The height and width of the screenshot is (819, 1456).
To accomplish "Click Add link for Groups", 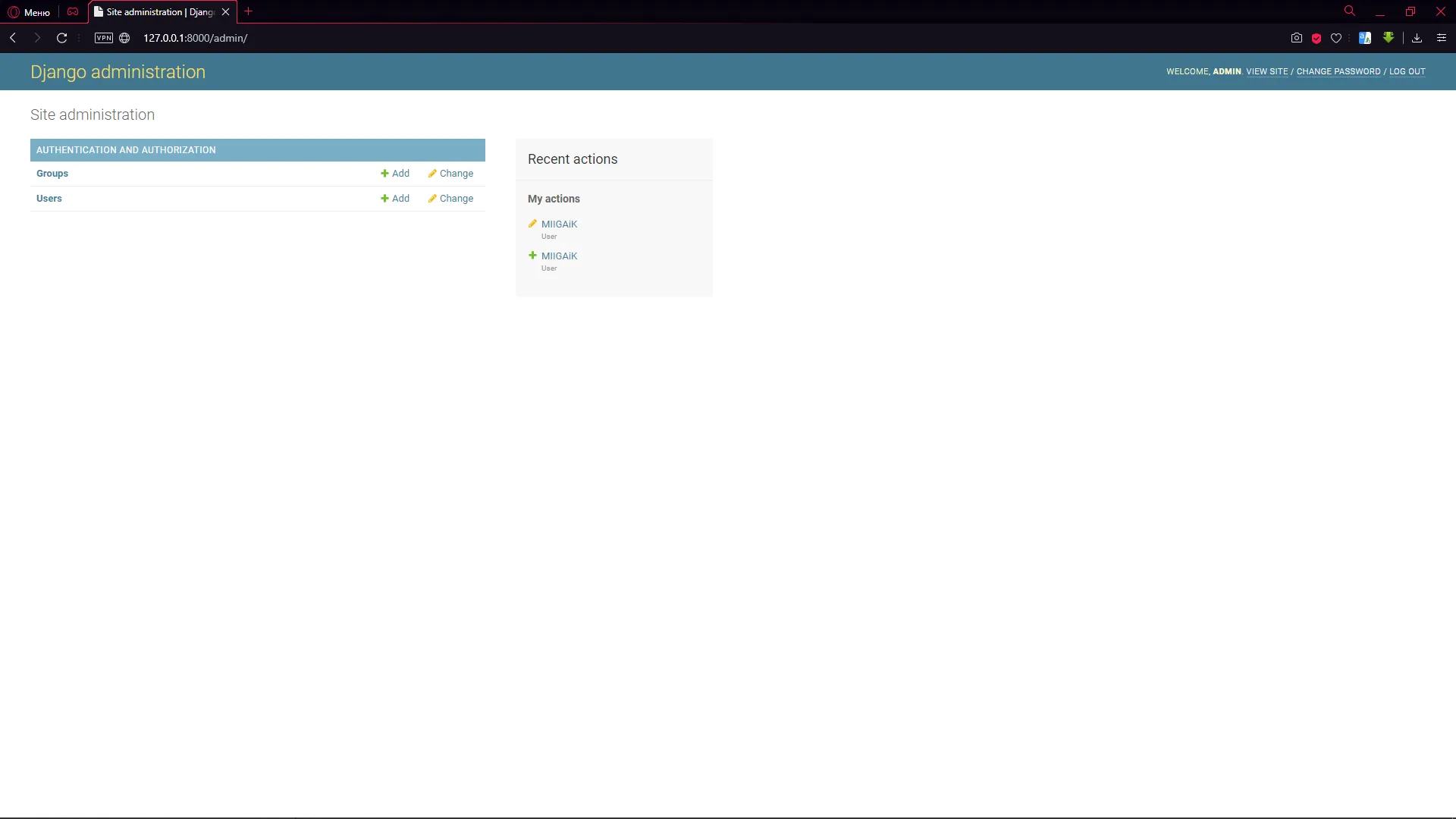I will point(395,174).
